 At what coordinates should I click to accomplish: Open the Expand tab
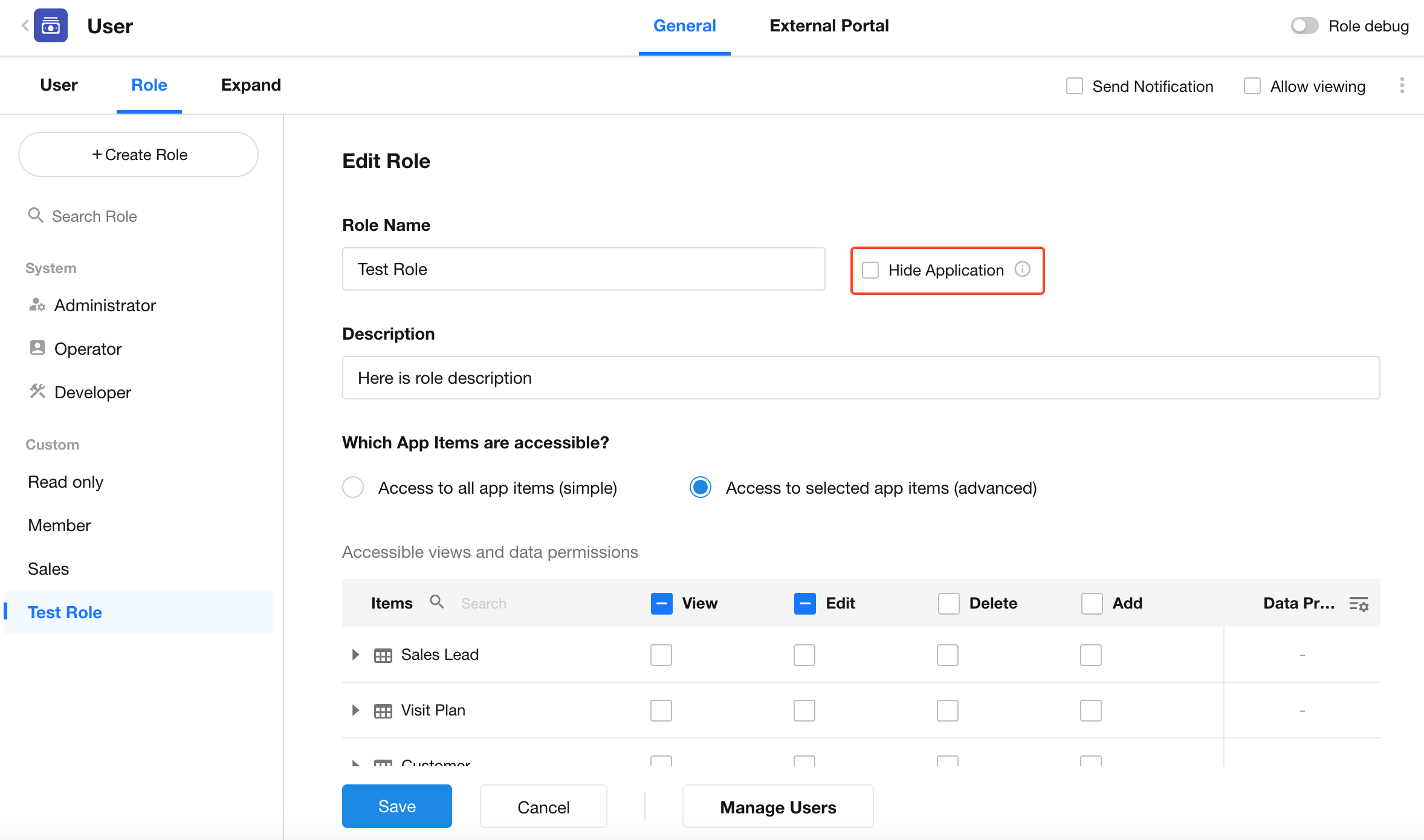click(251, 85)
